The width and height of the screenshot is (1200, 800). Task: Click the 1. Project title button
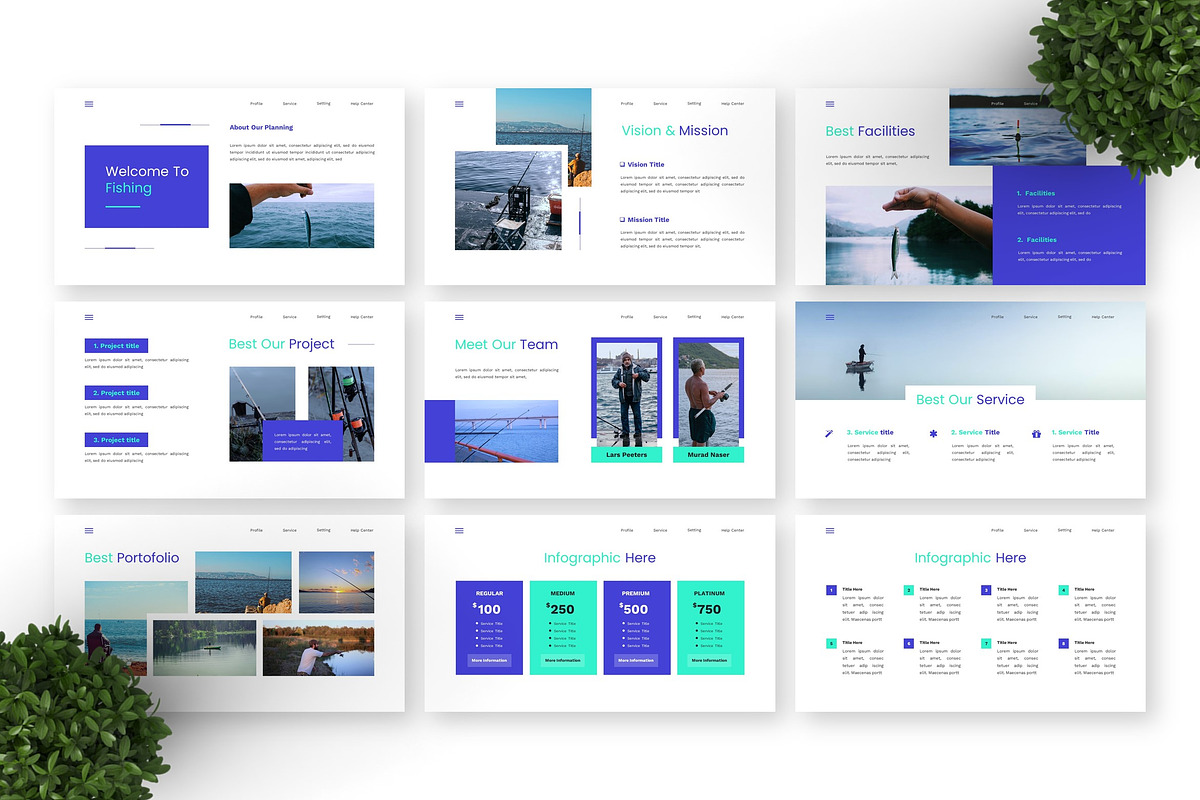pos(116,346)
